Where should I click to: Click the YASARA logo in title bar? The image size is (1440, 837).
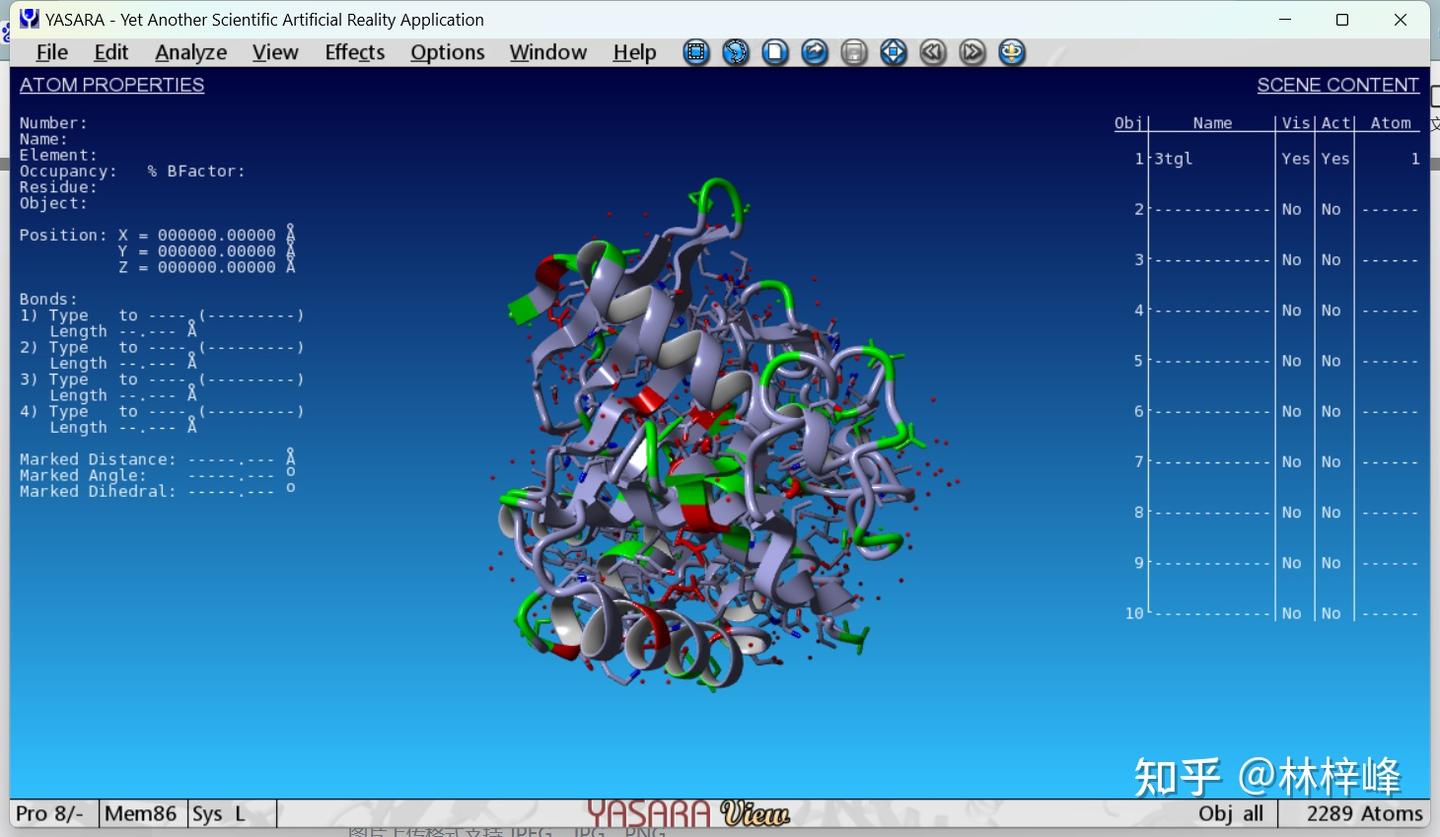coord(30,19)
